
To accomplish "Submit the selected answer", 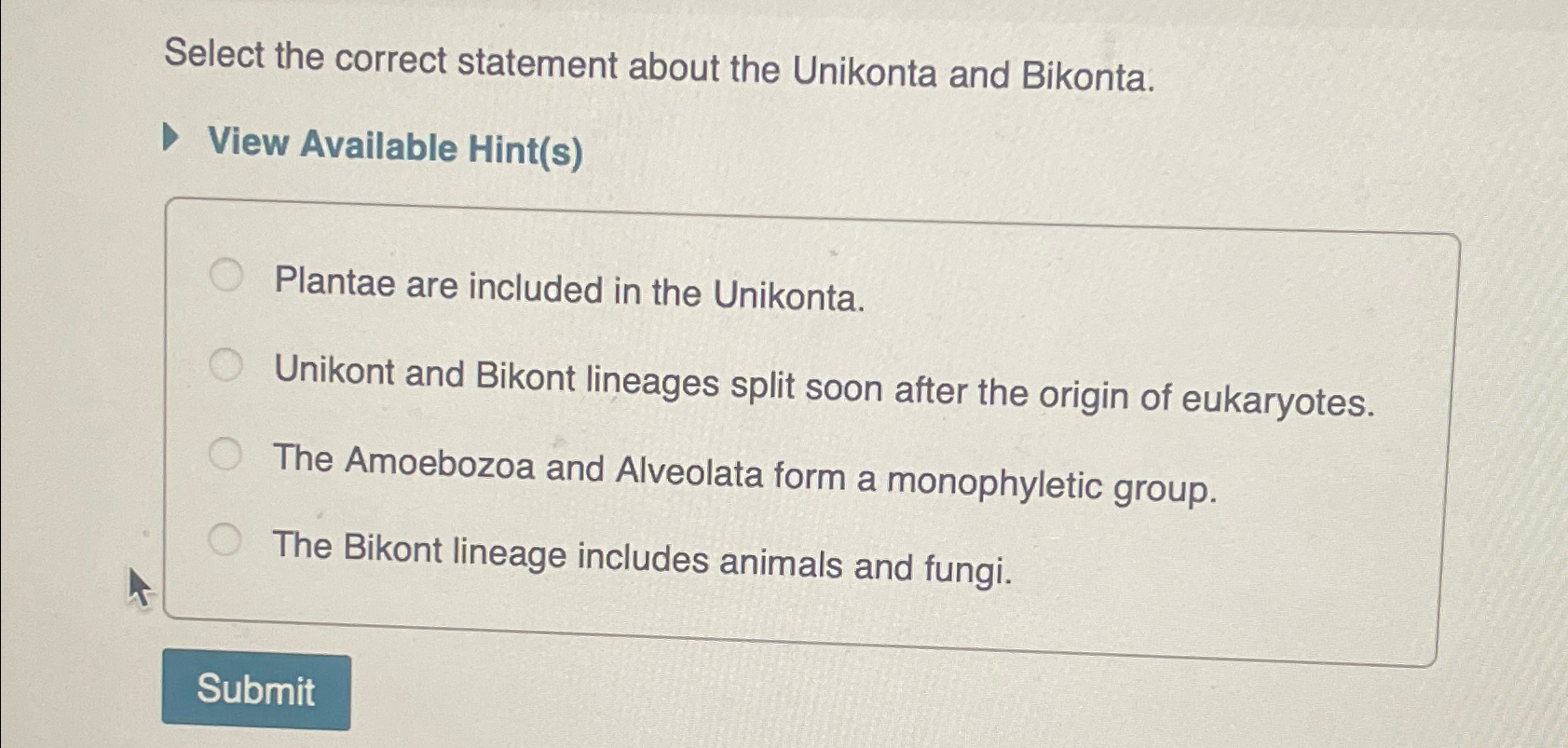I will pos(258,690).
